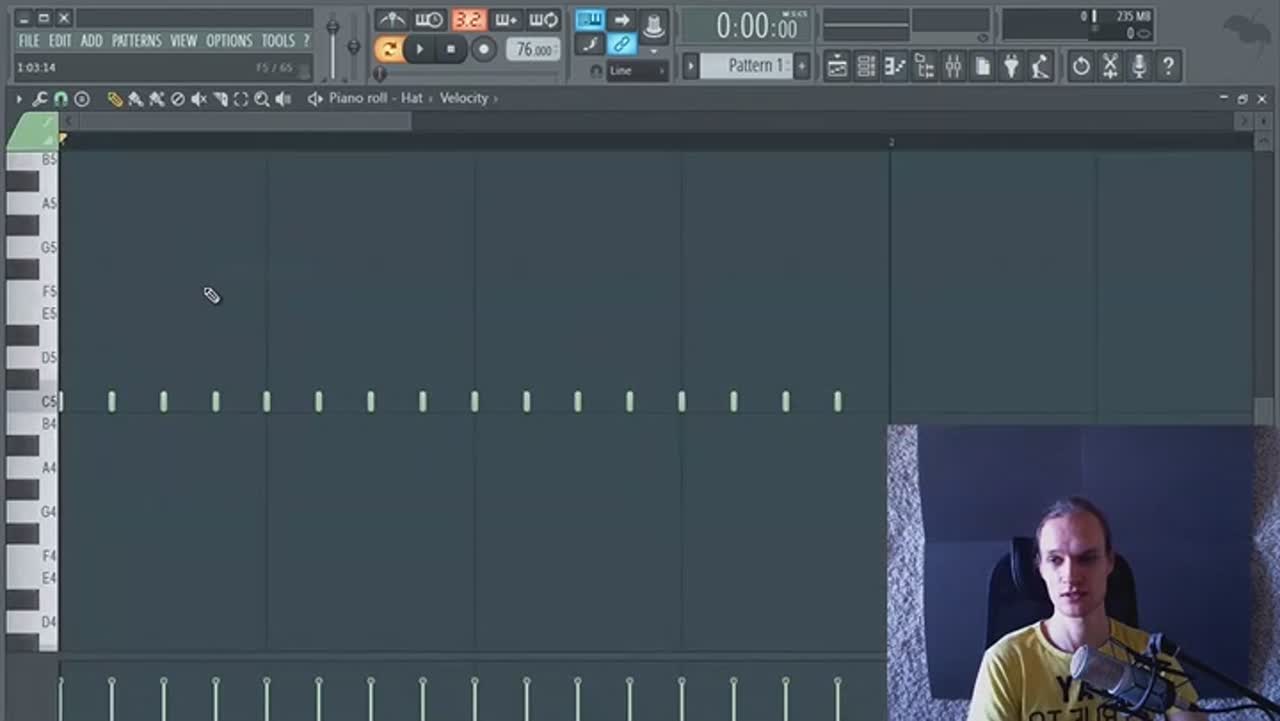Image resolution: width=1280 pixels, height=721 pixels.
Task: Select the Zoom magnifier tool
Action: pyautogui.click(x=261, y=99)
